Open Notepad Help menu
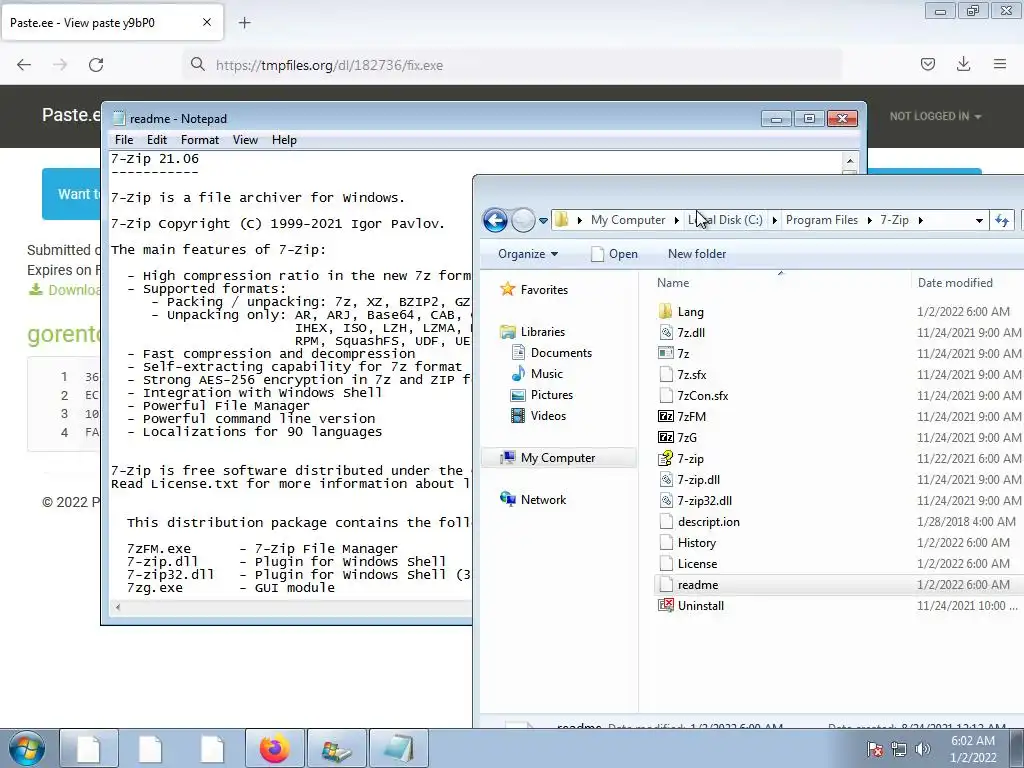The height and width of the screenshot is (768, 1024). pyautogui.click(x=284, y=140)
